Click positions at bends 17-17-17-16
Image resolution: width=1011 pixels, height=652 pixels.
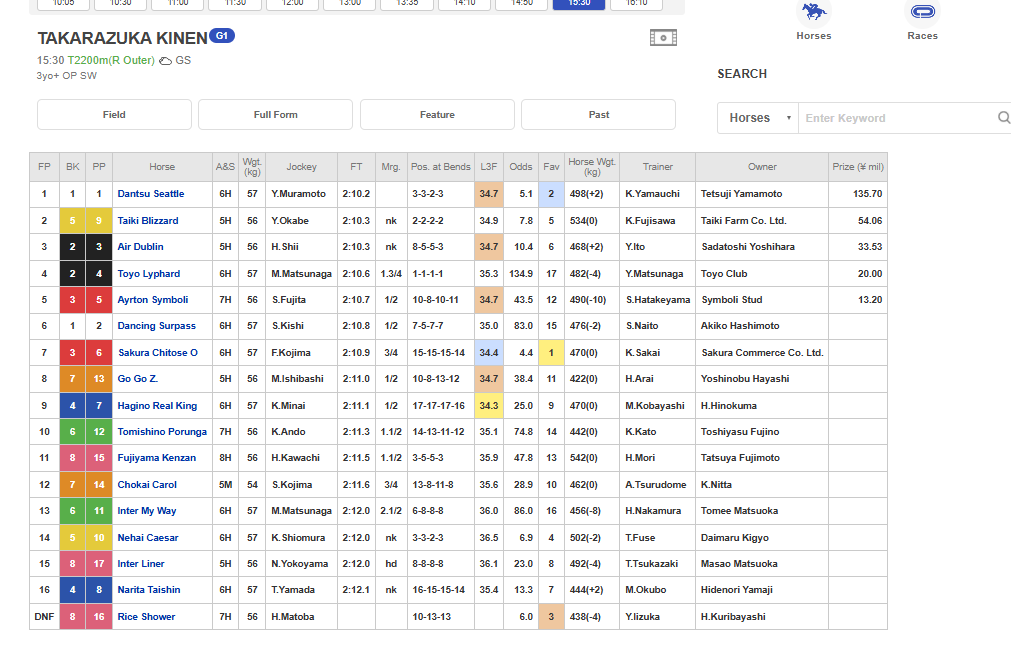438,406
